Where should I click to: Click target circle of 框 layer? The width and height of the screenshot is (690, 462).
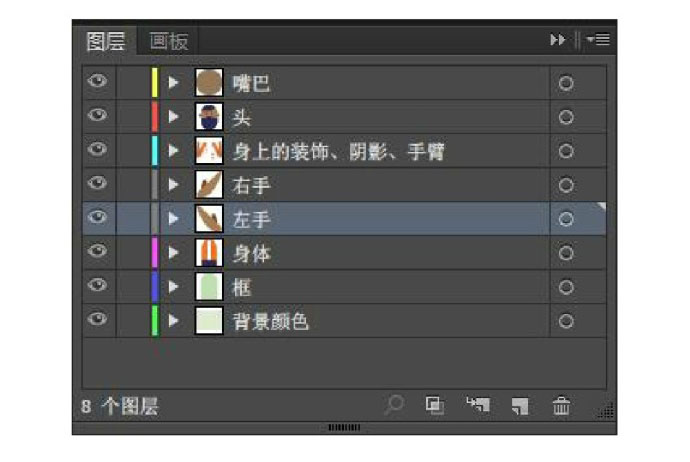click(566, 287)
